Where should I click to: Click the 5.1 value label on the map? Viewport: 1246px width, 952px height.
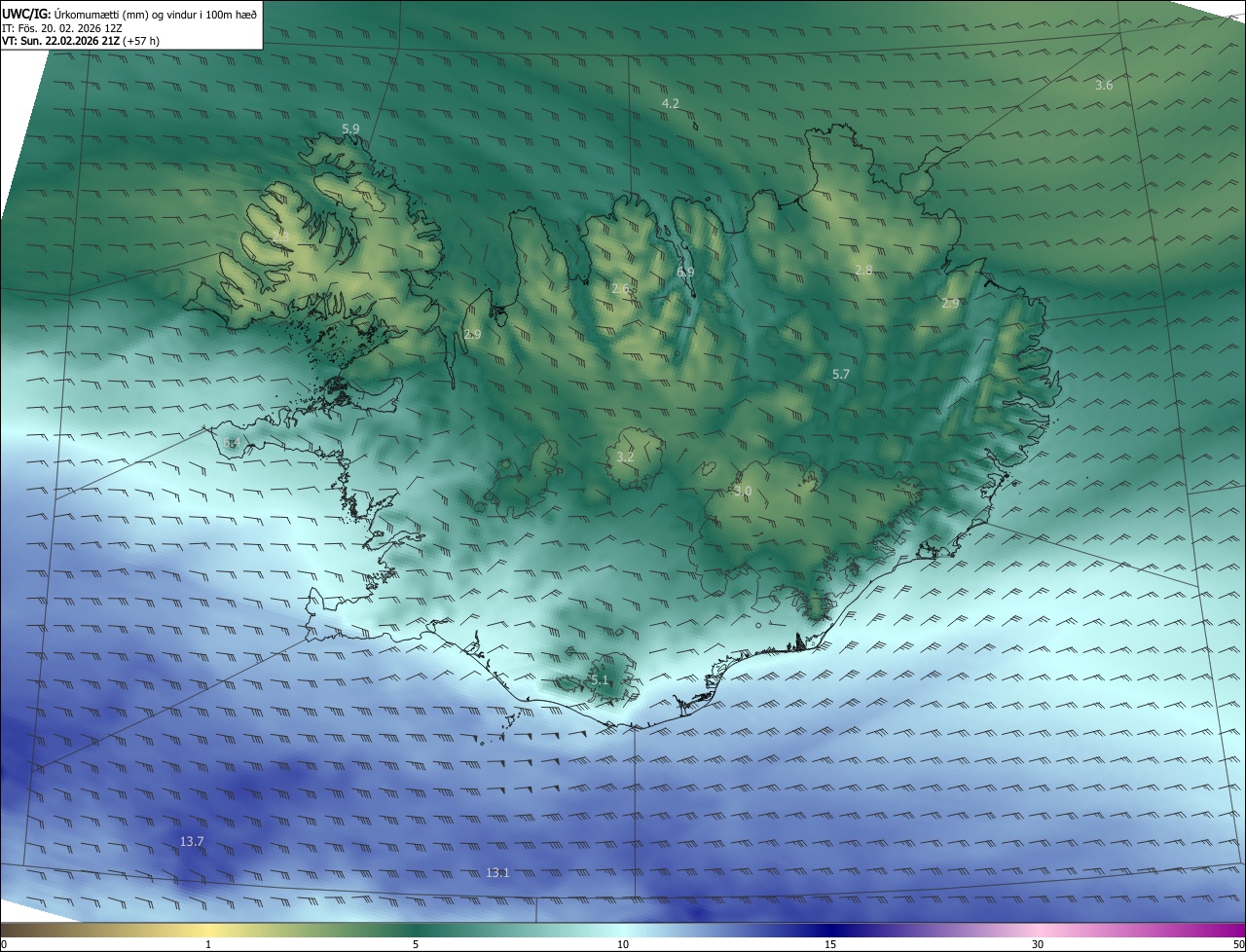coord(599,680)
